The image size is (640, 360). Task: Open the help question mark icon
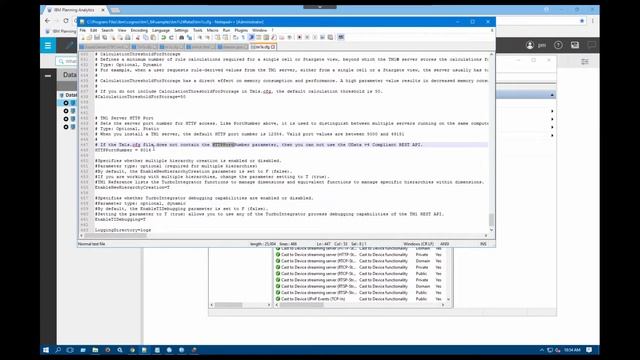[558, 45]
